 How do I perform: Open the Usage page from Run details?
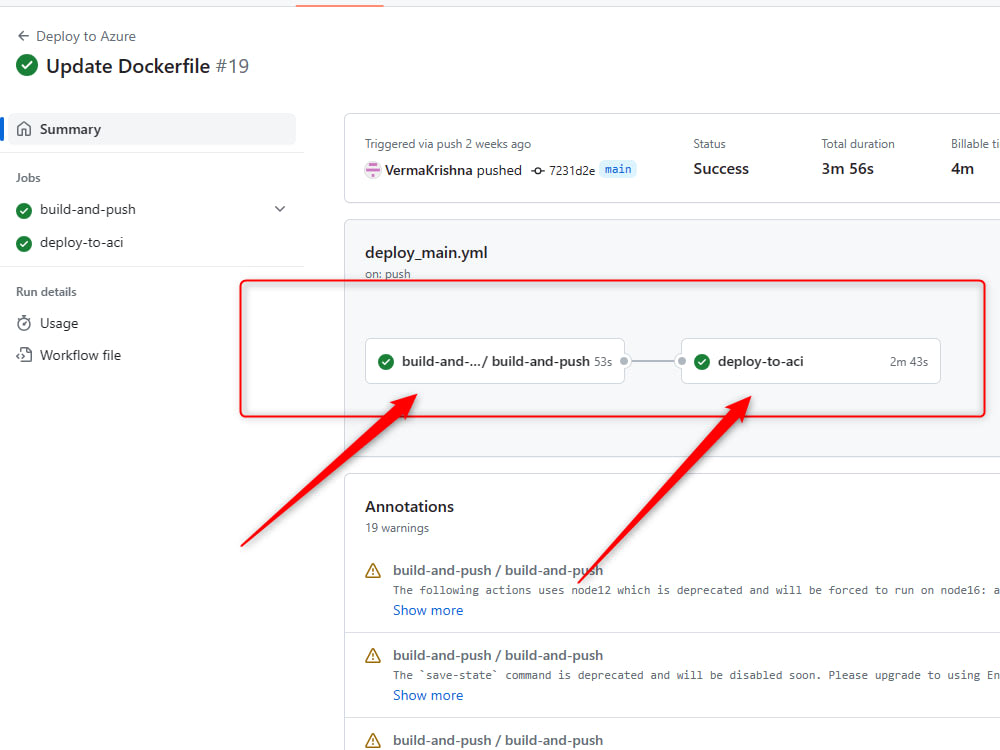tap(58, 323)
